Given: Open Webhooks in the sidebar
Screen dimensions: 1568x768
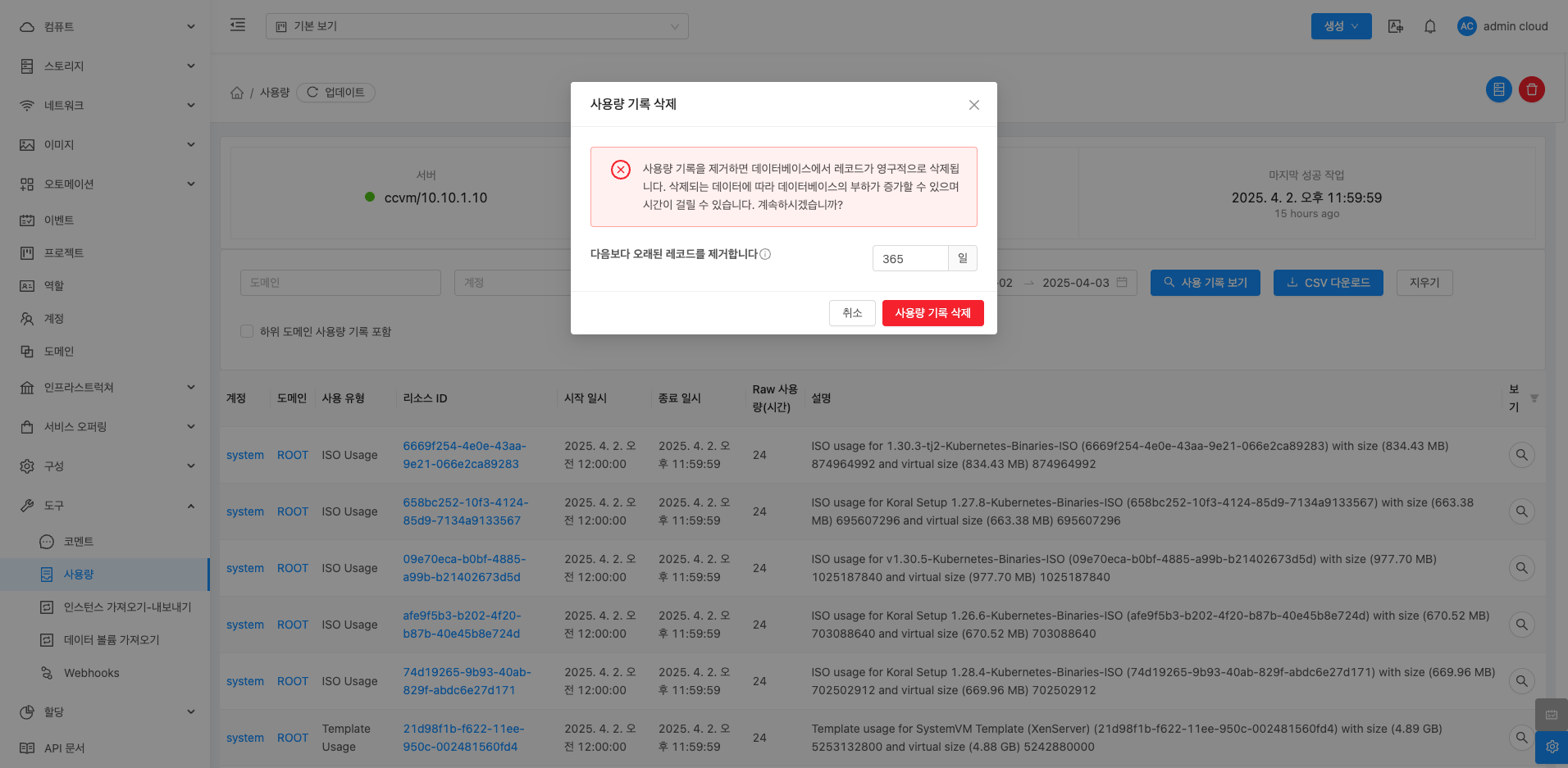Looking at the screenshot, I should pyautogui.click(x=105, y=673).
